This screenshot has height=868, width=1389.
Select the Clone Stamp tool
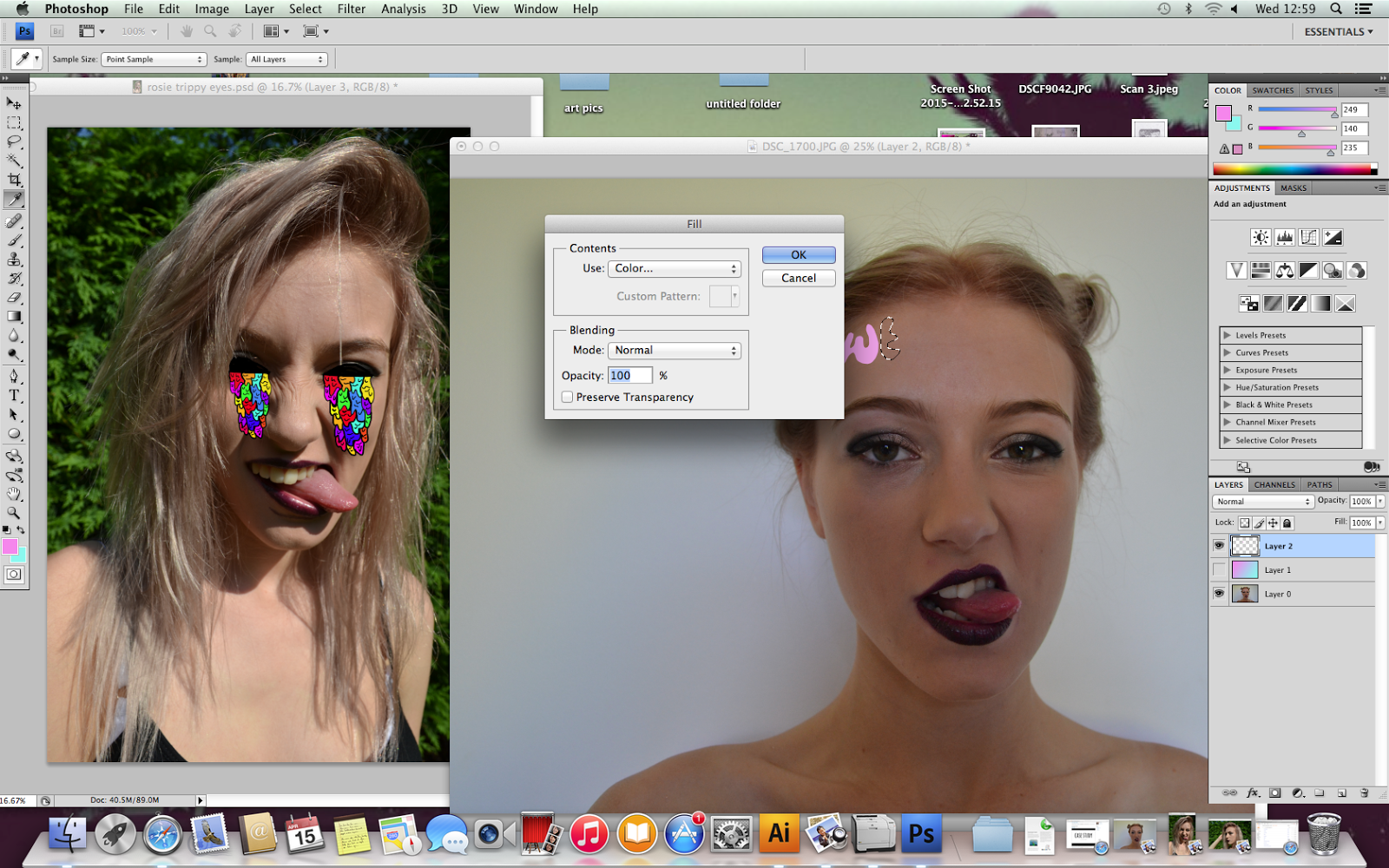pos(14,260)
